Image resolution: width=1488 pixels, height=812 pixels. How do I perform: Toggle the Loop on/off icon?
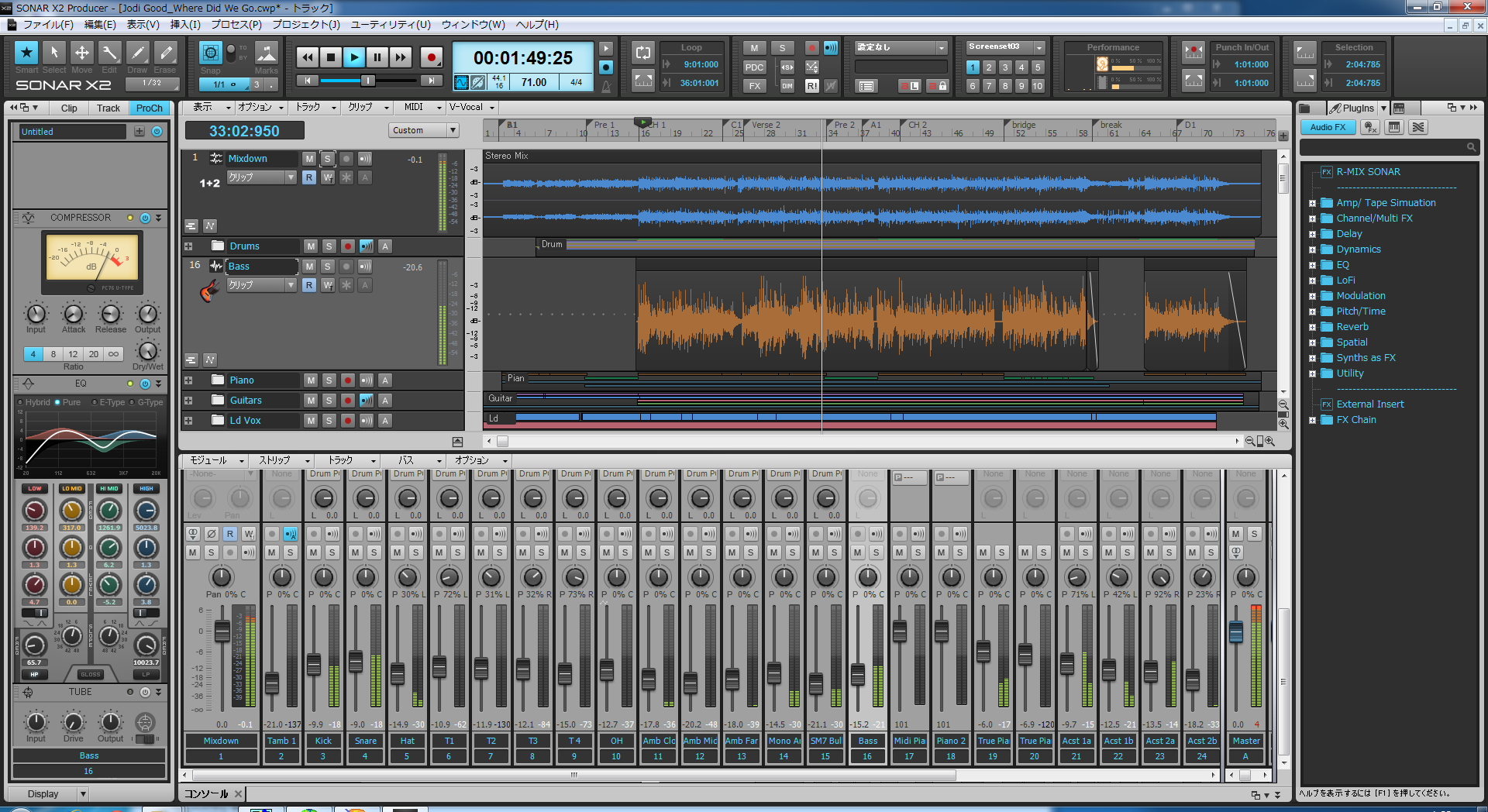[643, 53]
